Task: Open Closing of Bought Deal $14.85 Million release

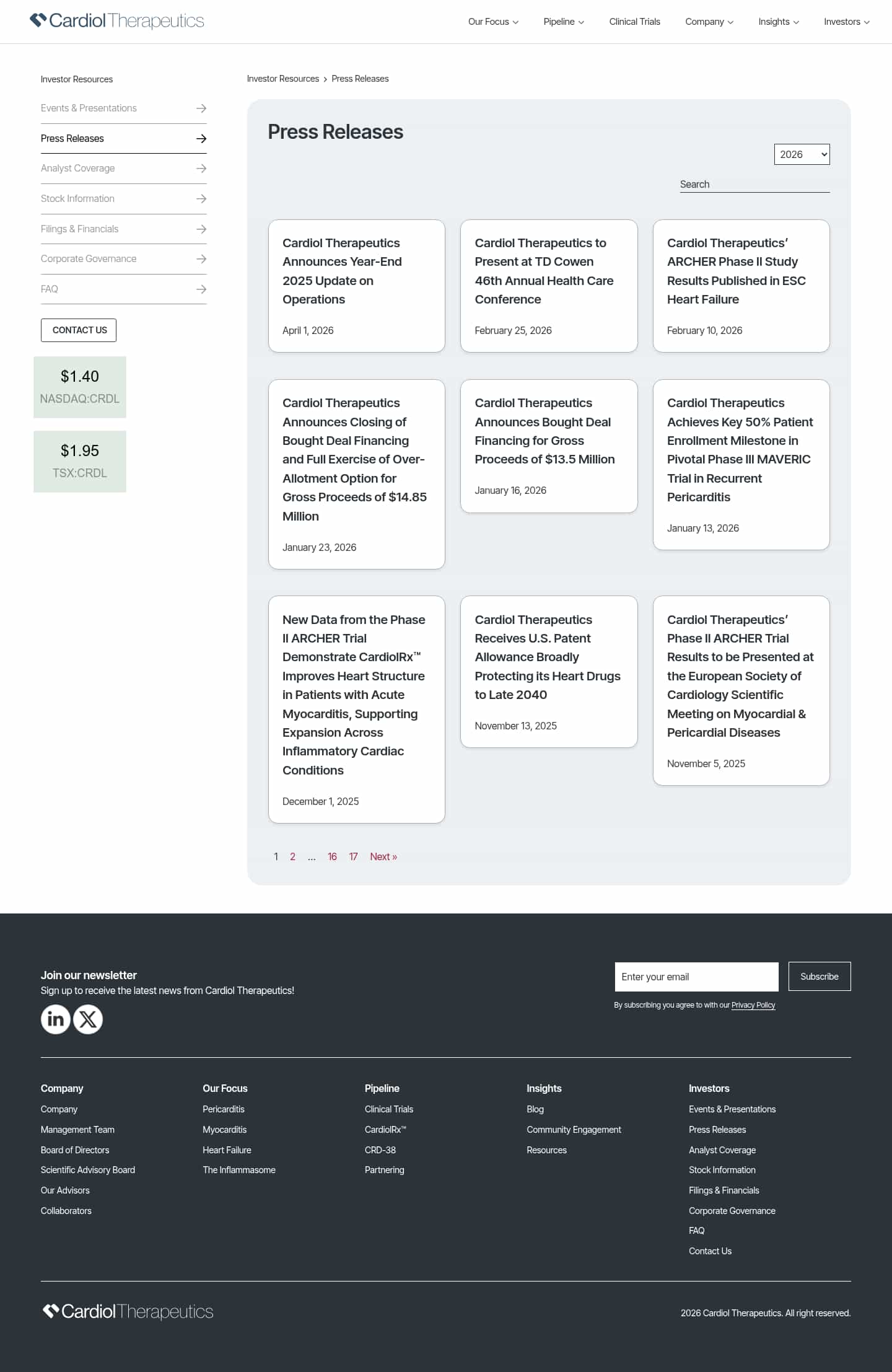Action: (x=357, y=474)
